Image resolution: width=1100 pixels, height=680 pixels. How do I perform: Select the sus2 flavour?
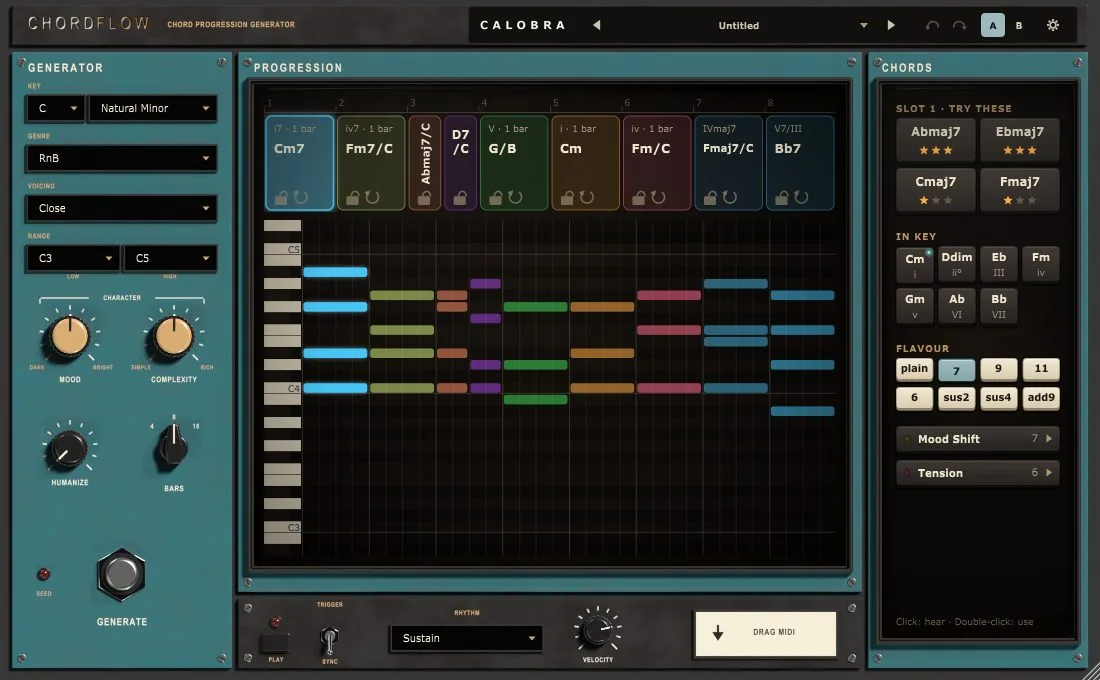tap(956, 398)
